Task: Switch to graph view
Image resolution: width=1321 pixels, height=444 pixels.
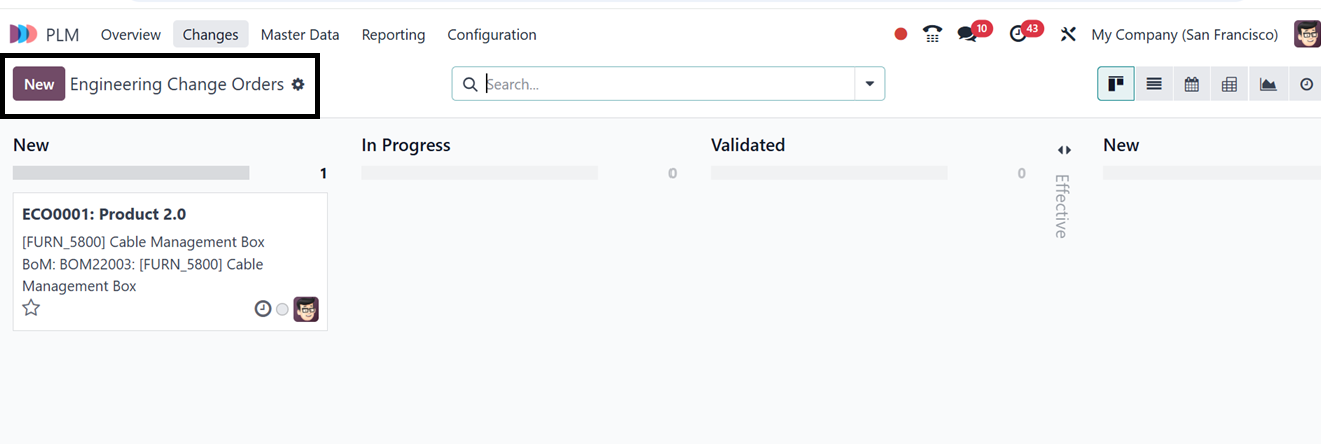Action: coord(1268,84)
